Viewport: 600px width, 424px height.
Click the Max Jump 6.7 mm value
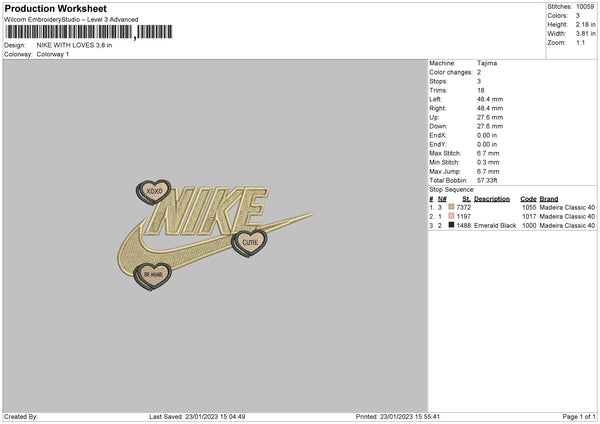[488, 171]
